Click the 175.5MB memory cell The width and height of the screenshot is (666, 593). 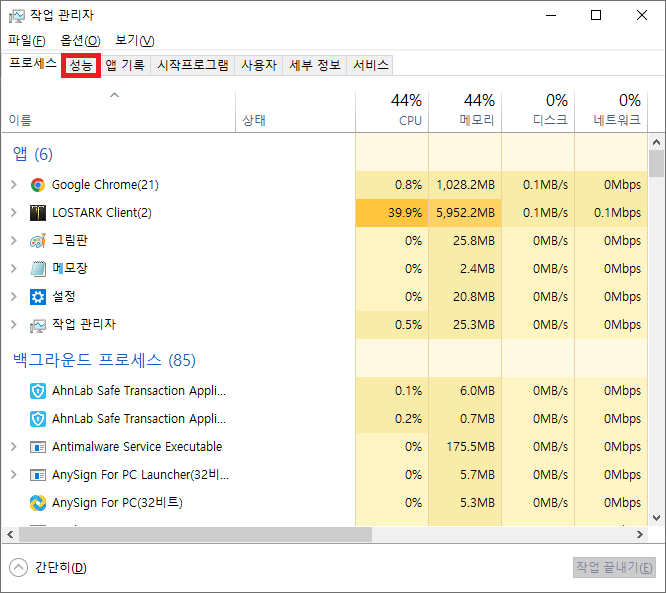click(465, 447)
